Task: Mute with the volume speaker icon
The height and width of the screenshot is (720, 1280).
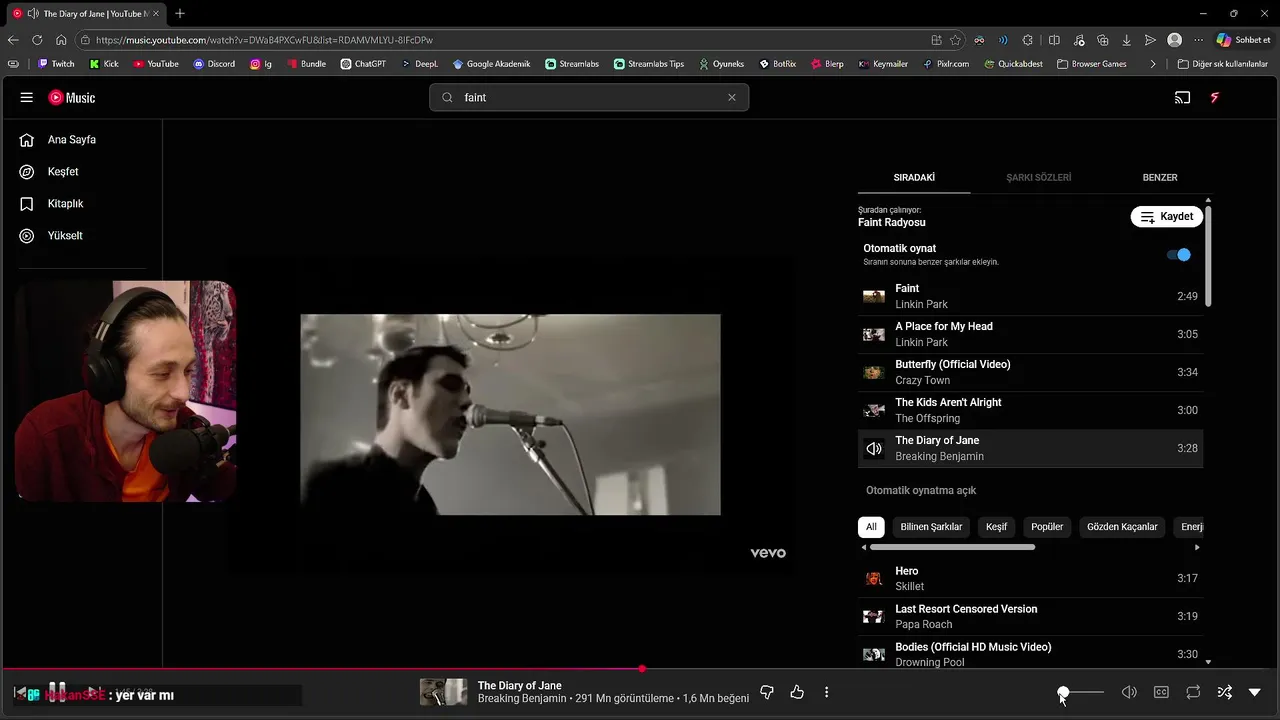Action: pos(1129,692)
